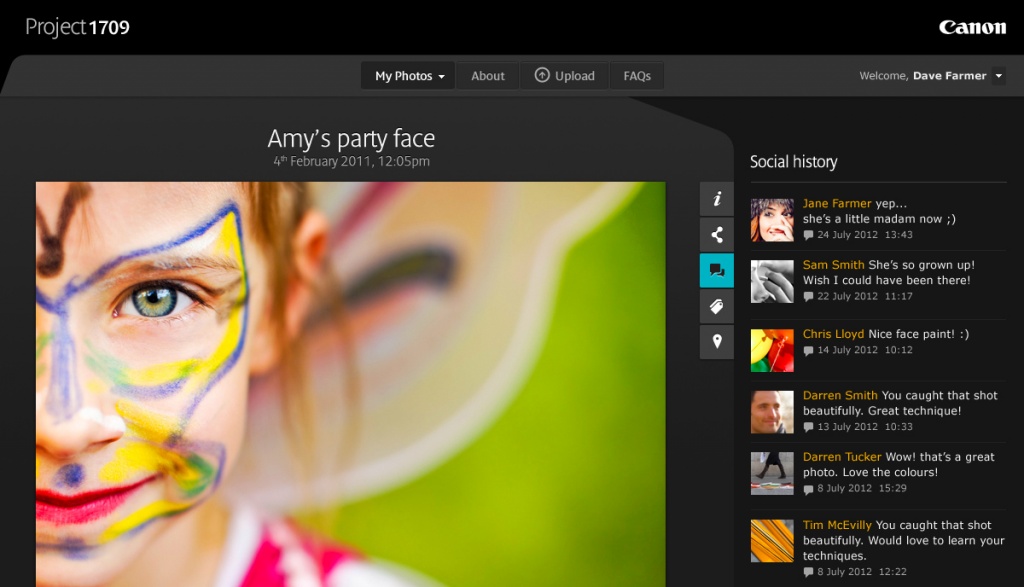Click the comment "beautifully. Would love to learn your"
Viewport: 1024px width, 587px height.
[x=903, y=541]
